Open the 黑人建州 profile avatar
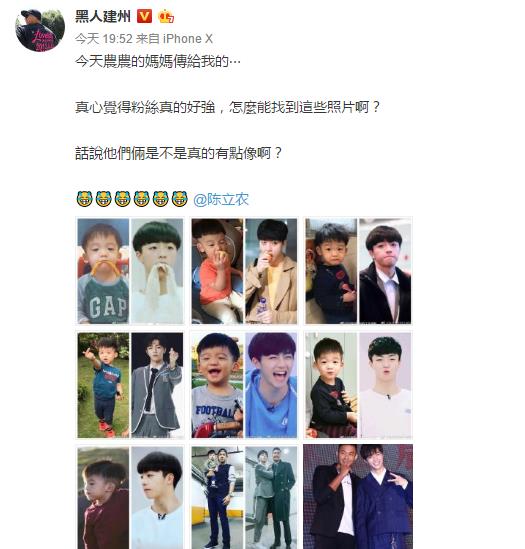The width and height of the screenshot is (525, 549). (40, 30)
